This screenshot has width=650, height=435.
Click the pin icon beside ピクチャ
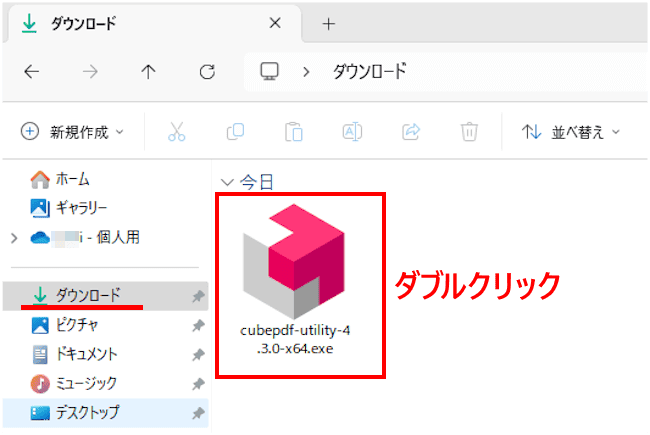pyautogui.click(x=198, y=326)
